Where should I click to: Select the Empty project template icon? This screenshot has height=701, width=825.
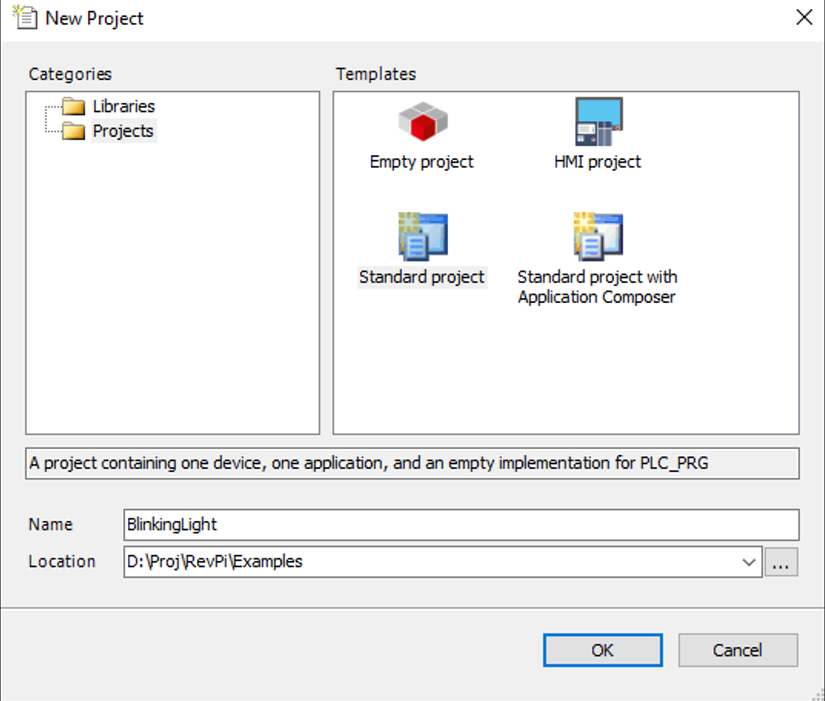tap(422, 123)
